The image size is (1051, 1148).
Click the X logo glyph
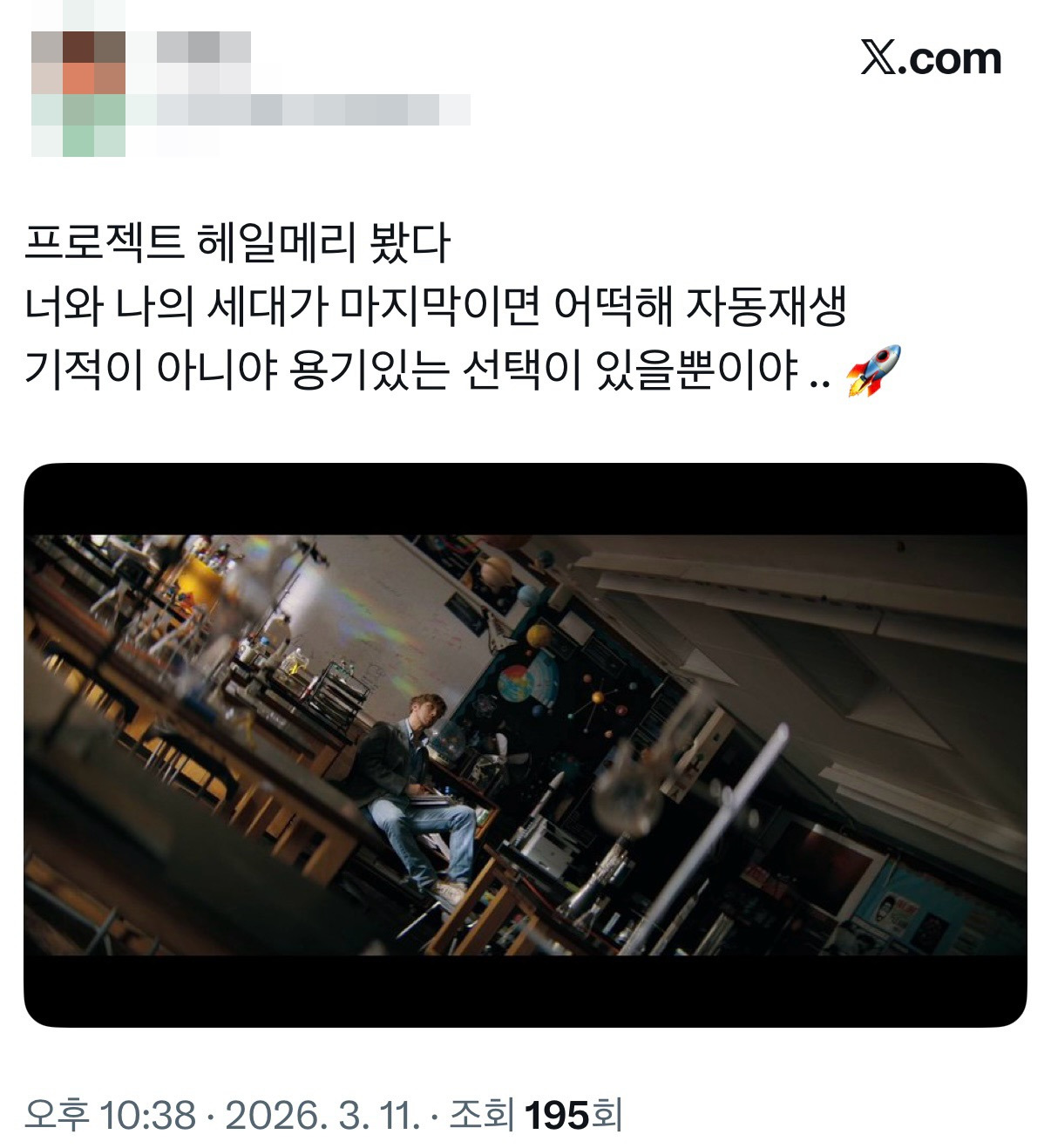click(877, 58)
